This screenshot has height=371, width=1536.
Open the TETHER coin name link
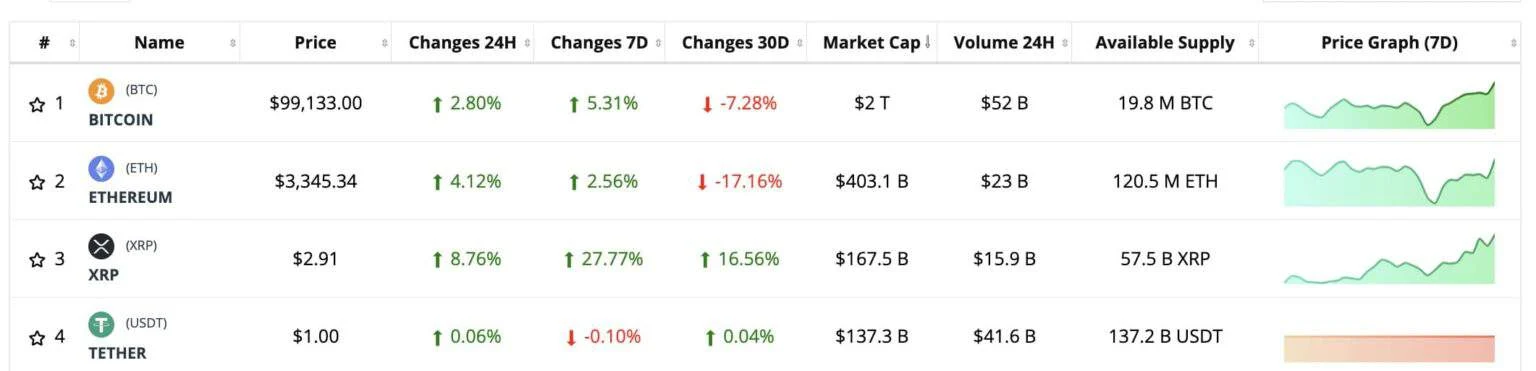(x=117, y=353)
